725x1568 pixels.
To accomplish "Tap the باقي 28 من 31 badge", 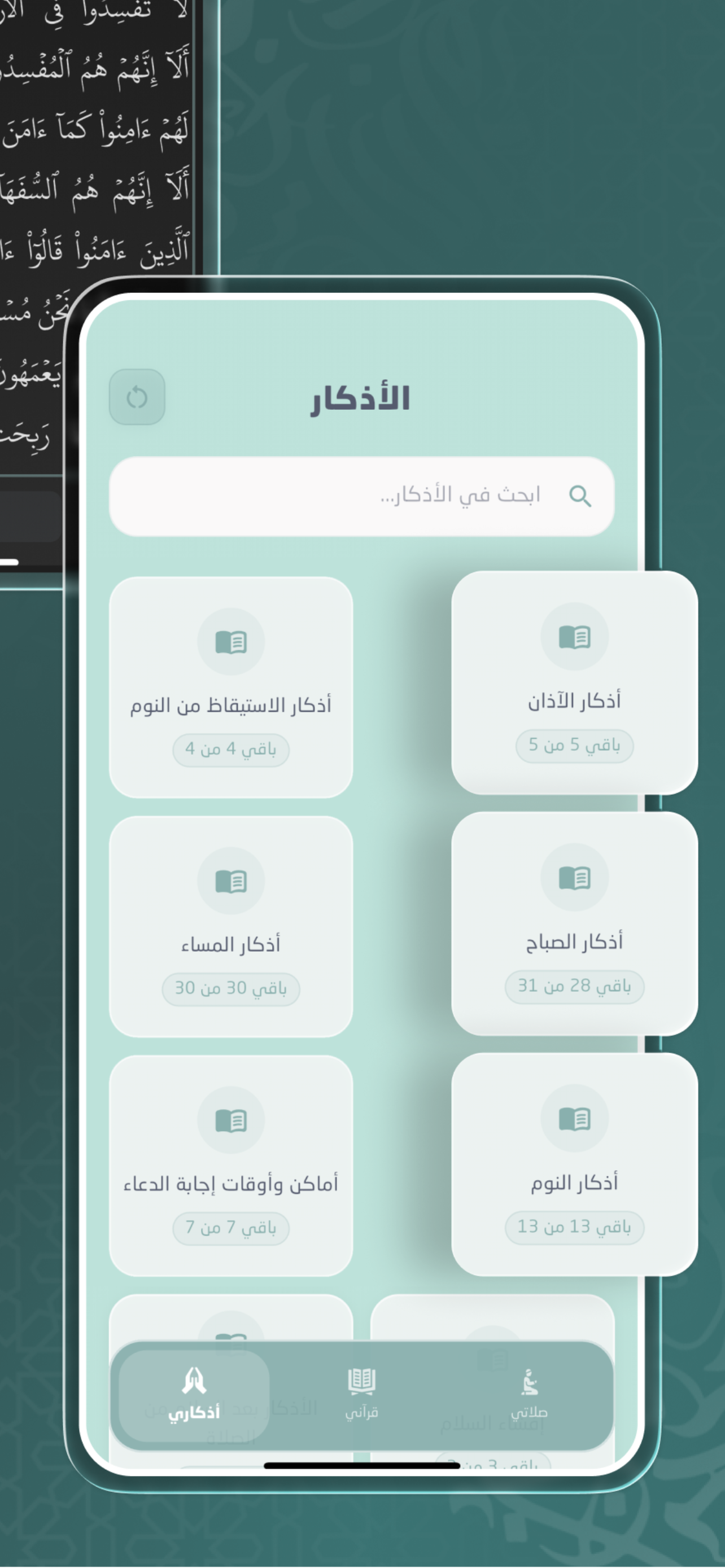I will click(575, 987).
